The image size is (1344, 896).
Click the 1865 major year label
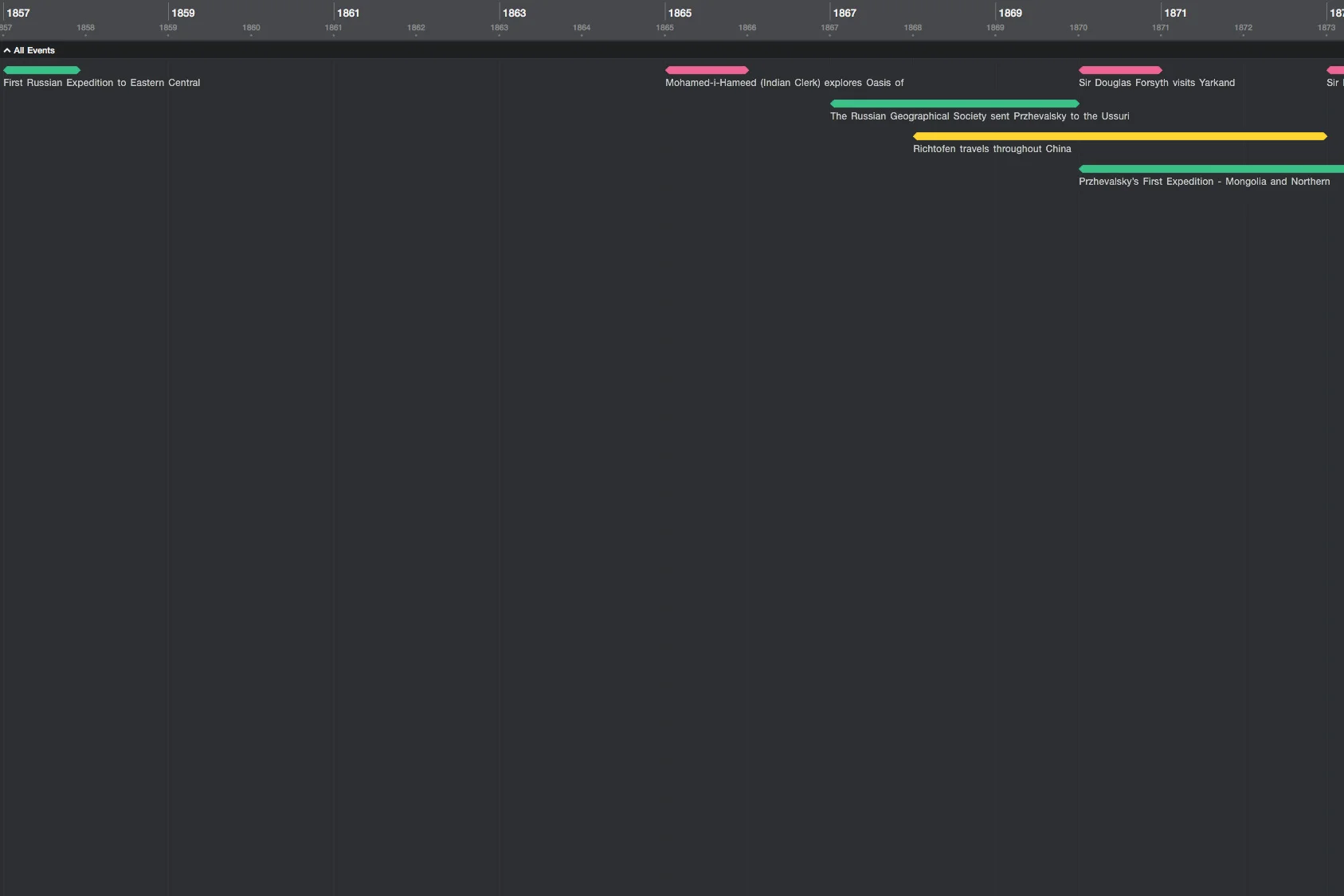coord(680,13)
